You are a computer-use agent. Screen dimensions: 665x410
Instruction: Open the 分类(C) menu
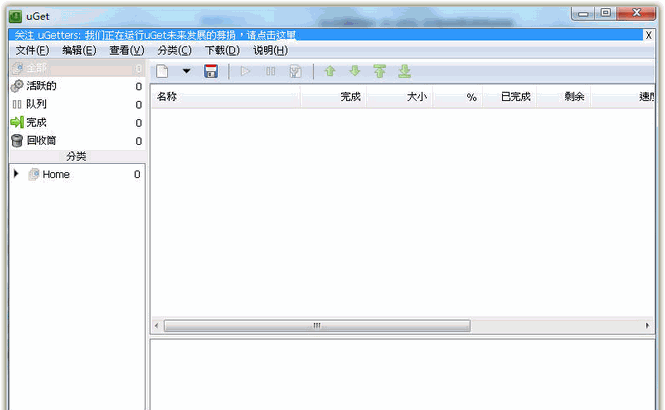click(174, 50)
